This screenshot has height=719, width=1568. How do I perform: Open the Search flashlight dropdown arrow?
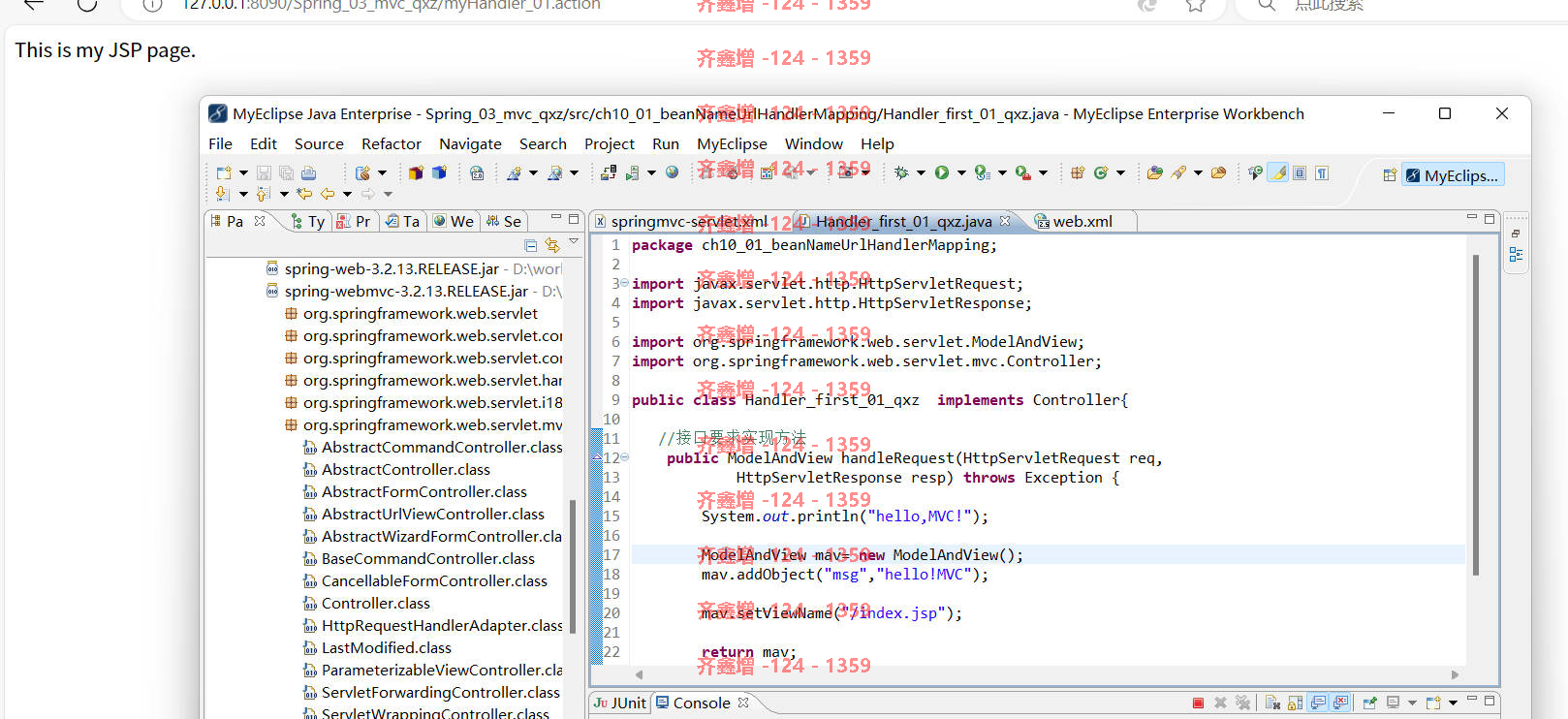[x=1198, y=173]
